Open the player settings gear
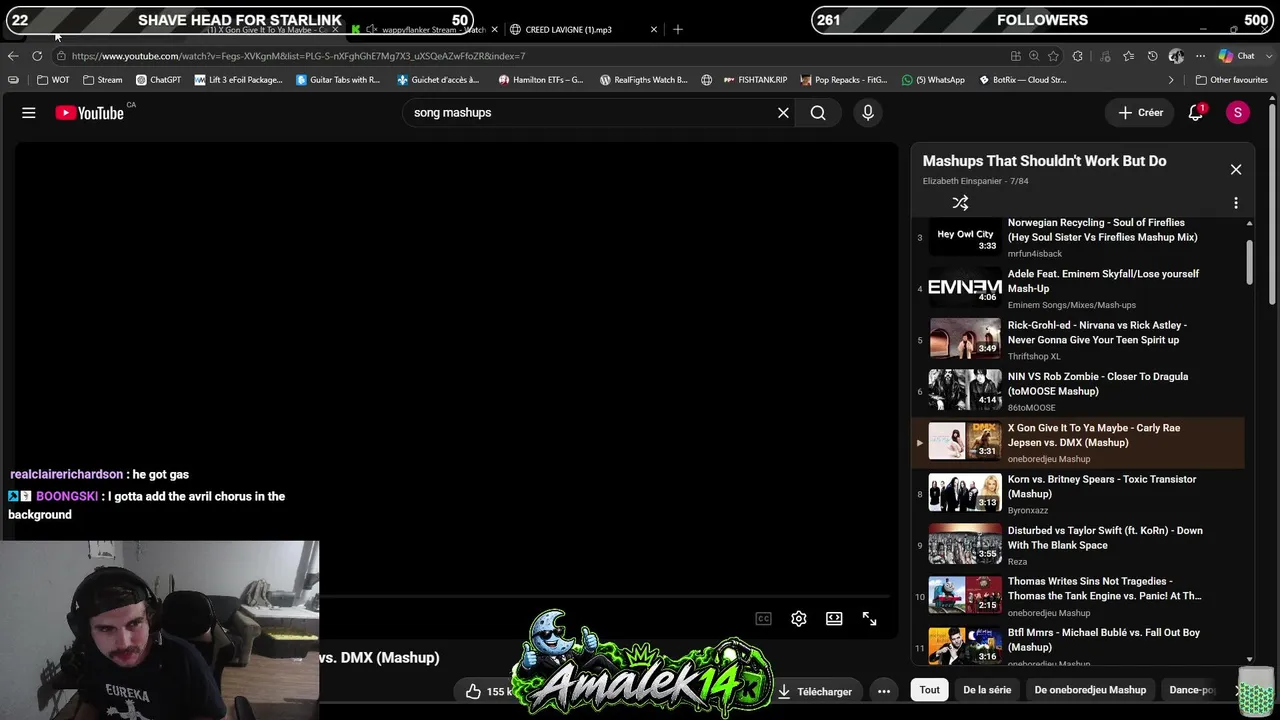1280x720 pixels. pos(799,619)
